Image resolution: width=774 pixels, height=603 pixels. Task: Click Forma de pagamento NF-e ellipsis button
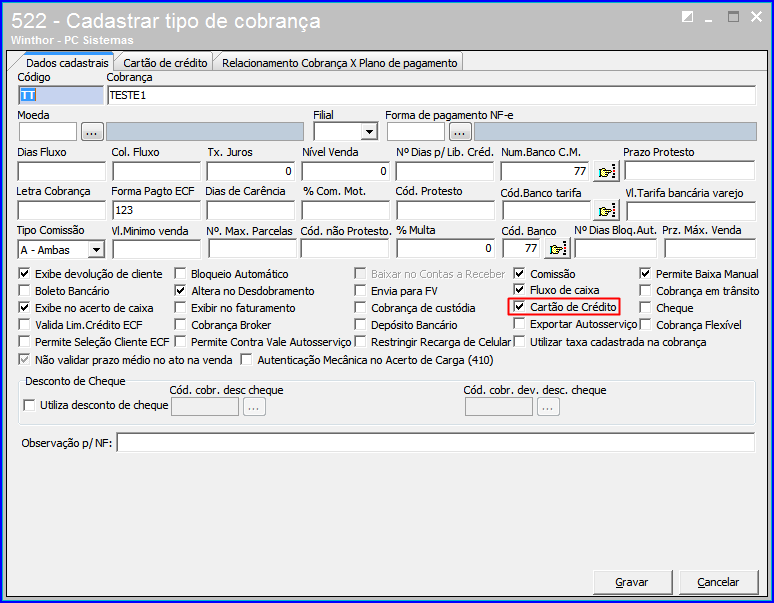[460, 132]
